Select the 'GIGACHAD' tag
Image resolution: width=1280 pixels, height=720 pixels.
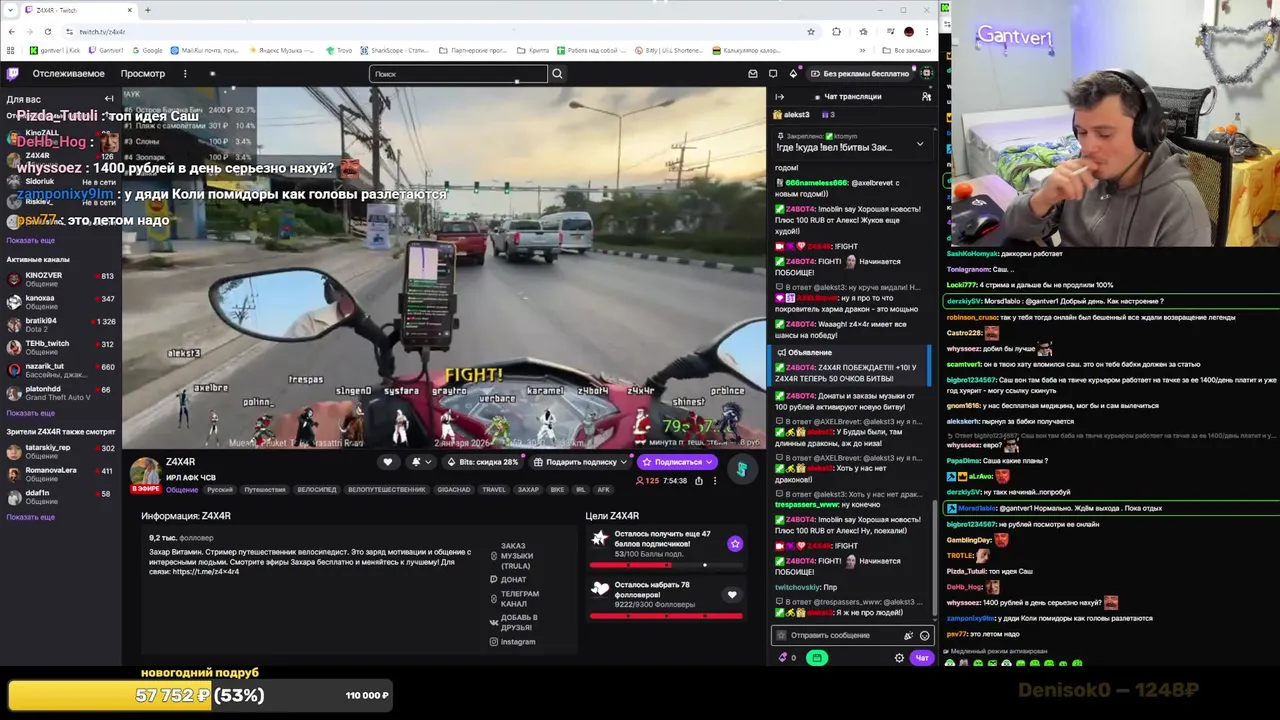coord(454,490)
